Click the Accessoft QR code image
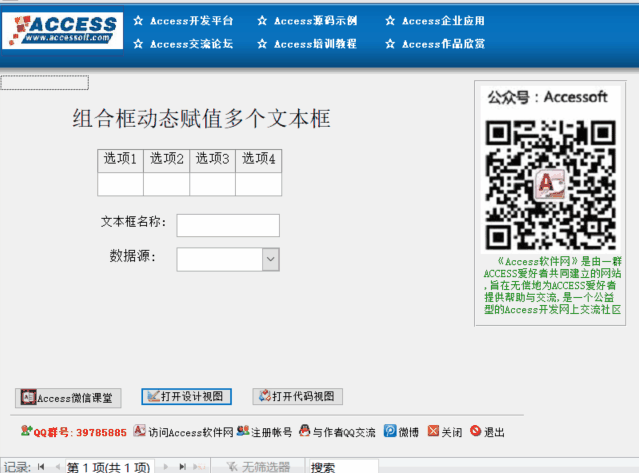 (551, 185)
